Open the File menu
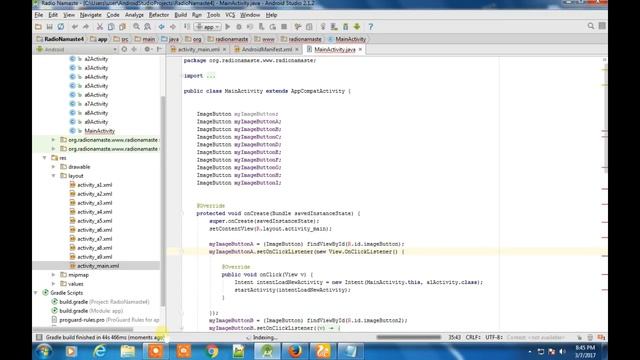This screenshot has height=360, width=640. click(39, 15)
